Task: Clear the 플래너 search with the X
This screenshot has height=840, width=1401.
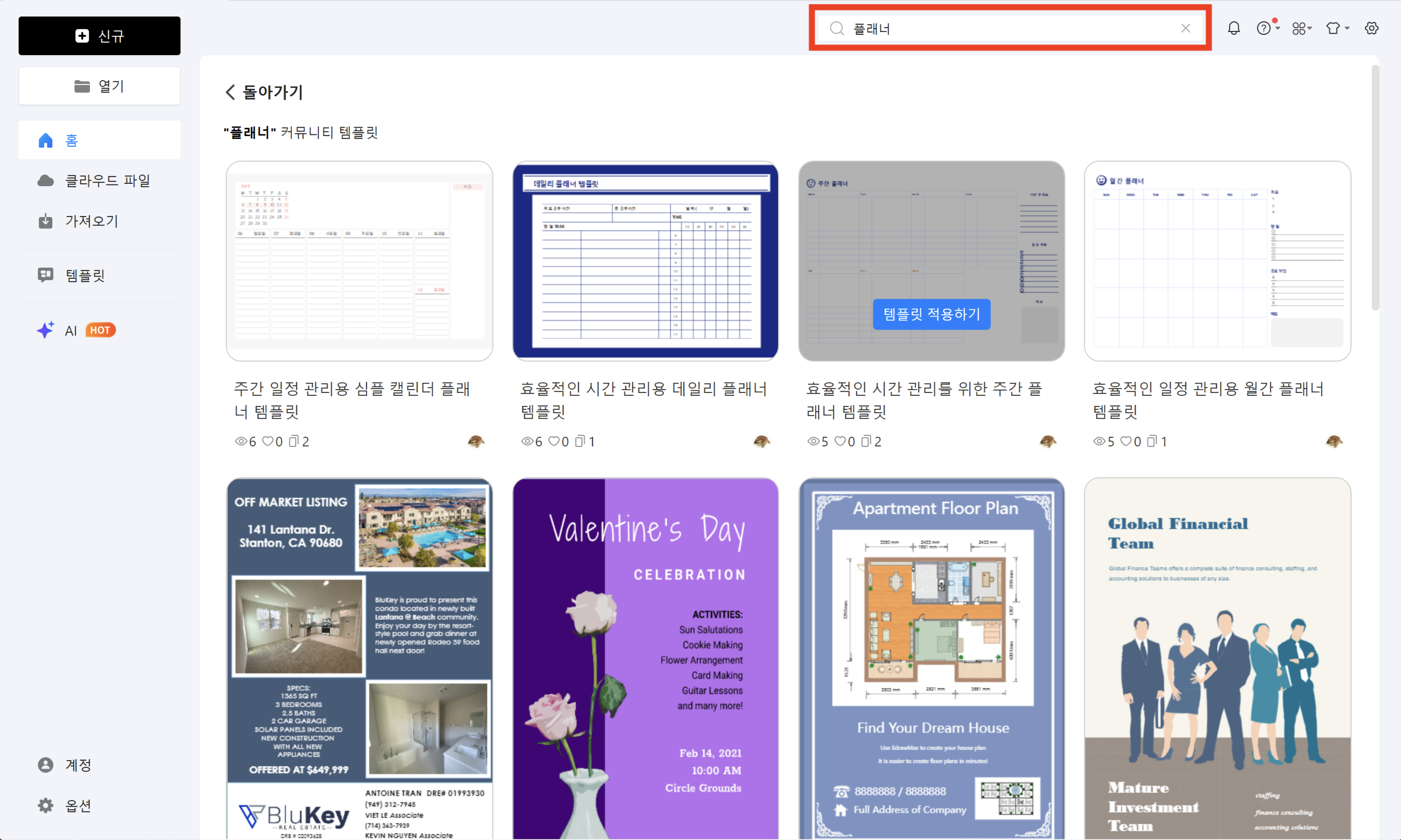Action: [x=1186, y=28]
